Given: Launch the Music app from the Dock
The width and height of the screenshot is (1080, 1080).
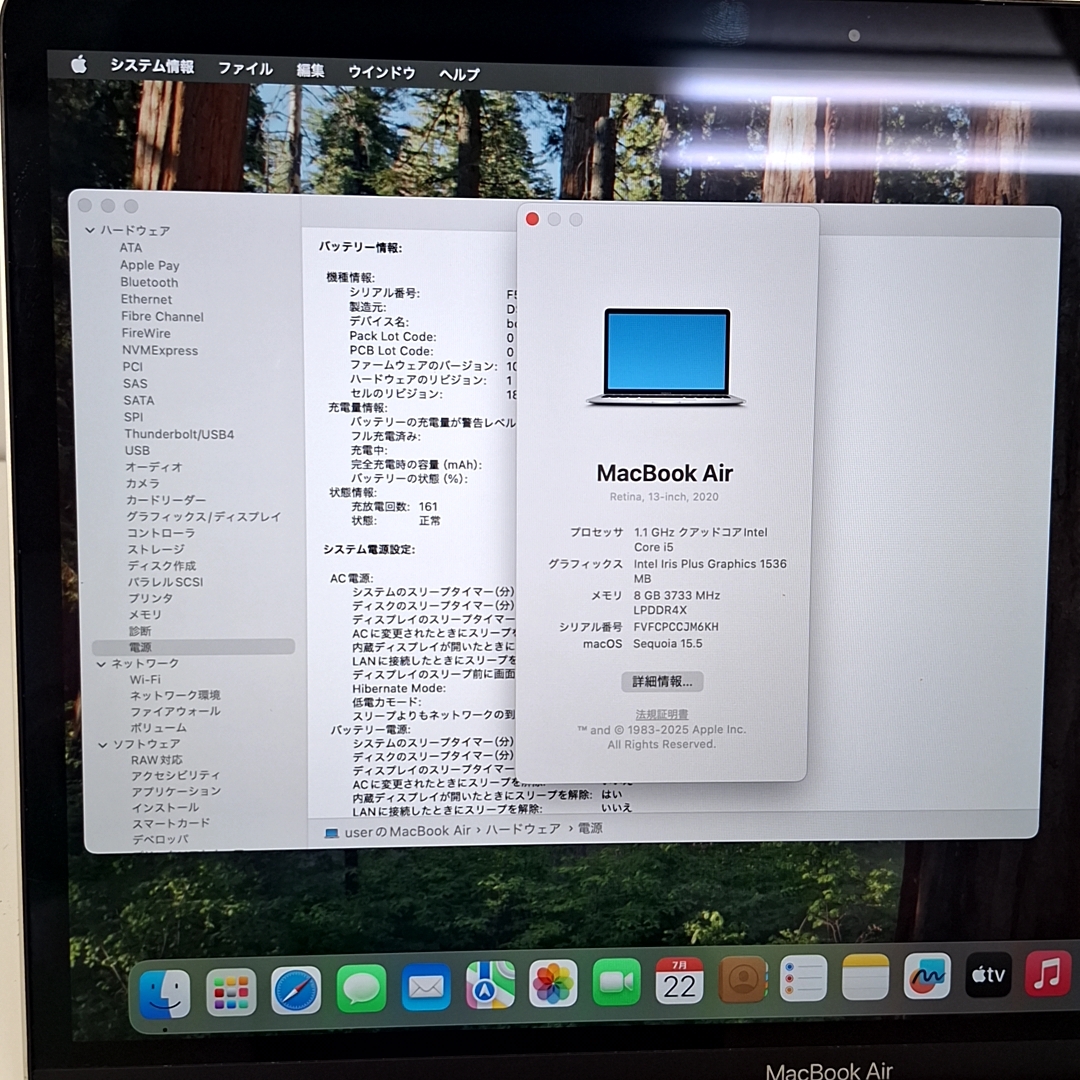Looking at the screenshot, I should (x=1048, y=973).
